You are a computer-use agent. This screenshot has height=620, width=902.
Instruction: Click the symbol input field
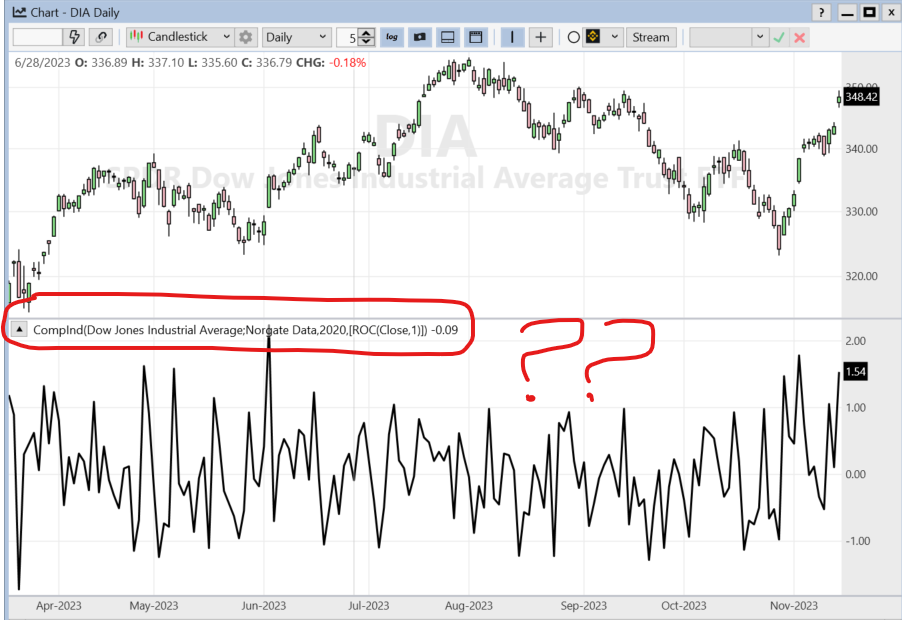click(x=38, y=37)
